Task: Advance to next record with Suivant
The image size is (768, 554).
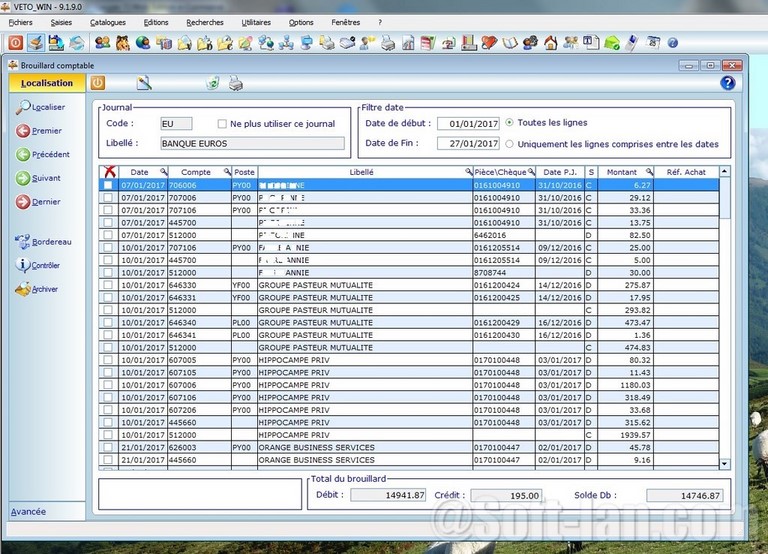Action: 23,179
